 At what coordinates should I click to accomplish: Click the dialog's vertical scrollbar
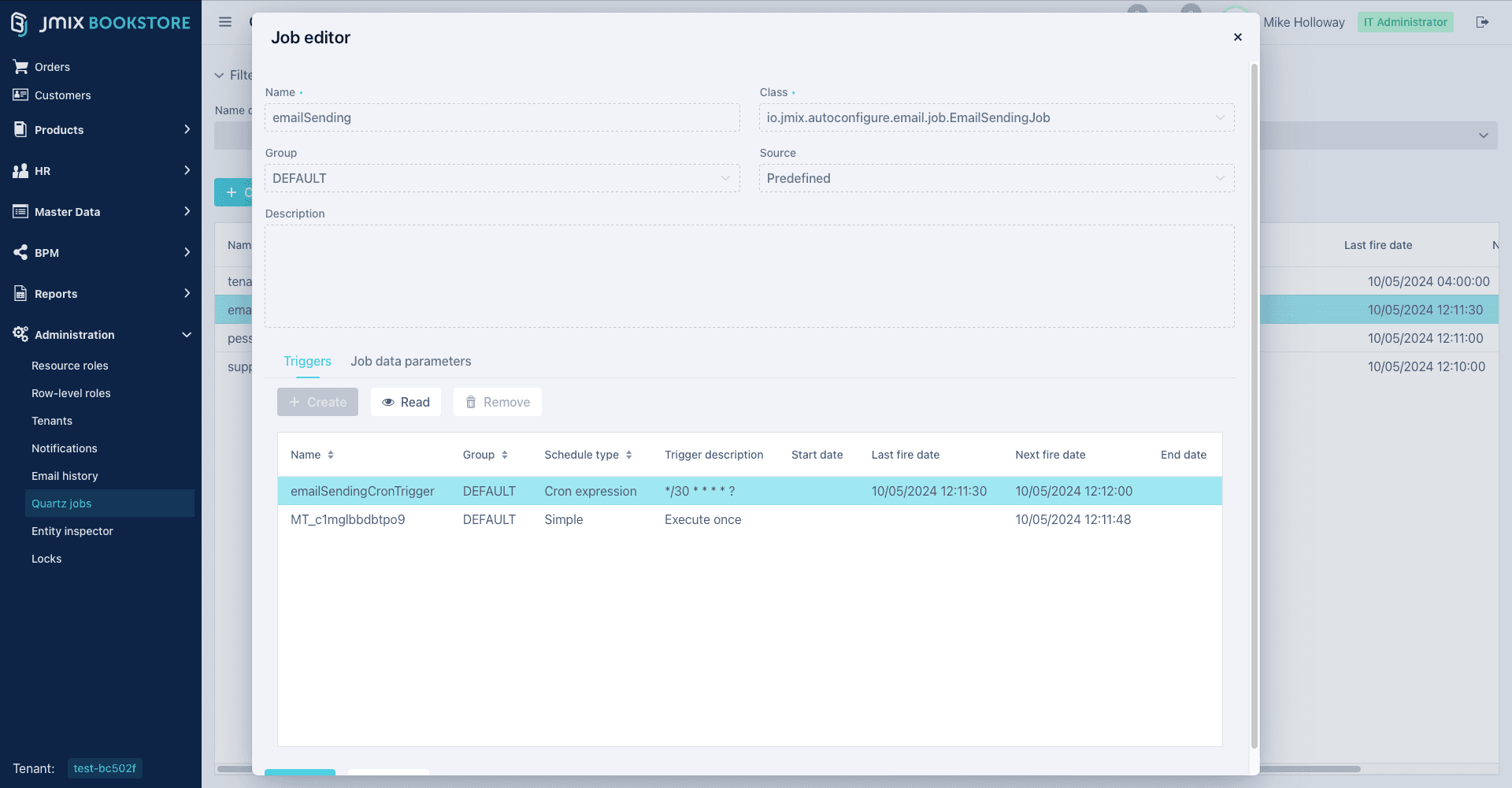[1254, 394]
